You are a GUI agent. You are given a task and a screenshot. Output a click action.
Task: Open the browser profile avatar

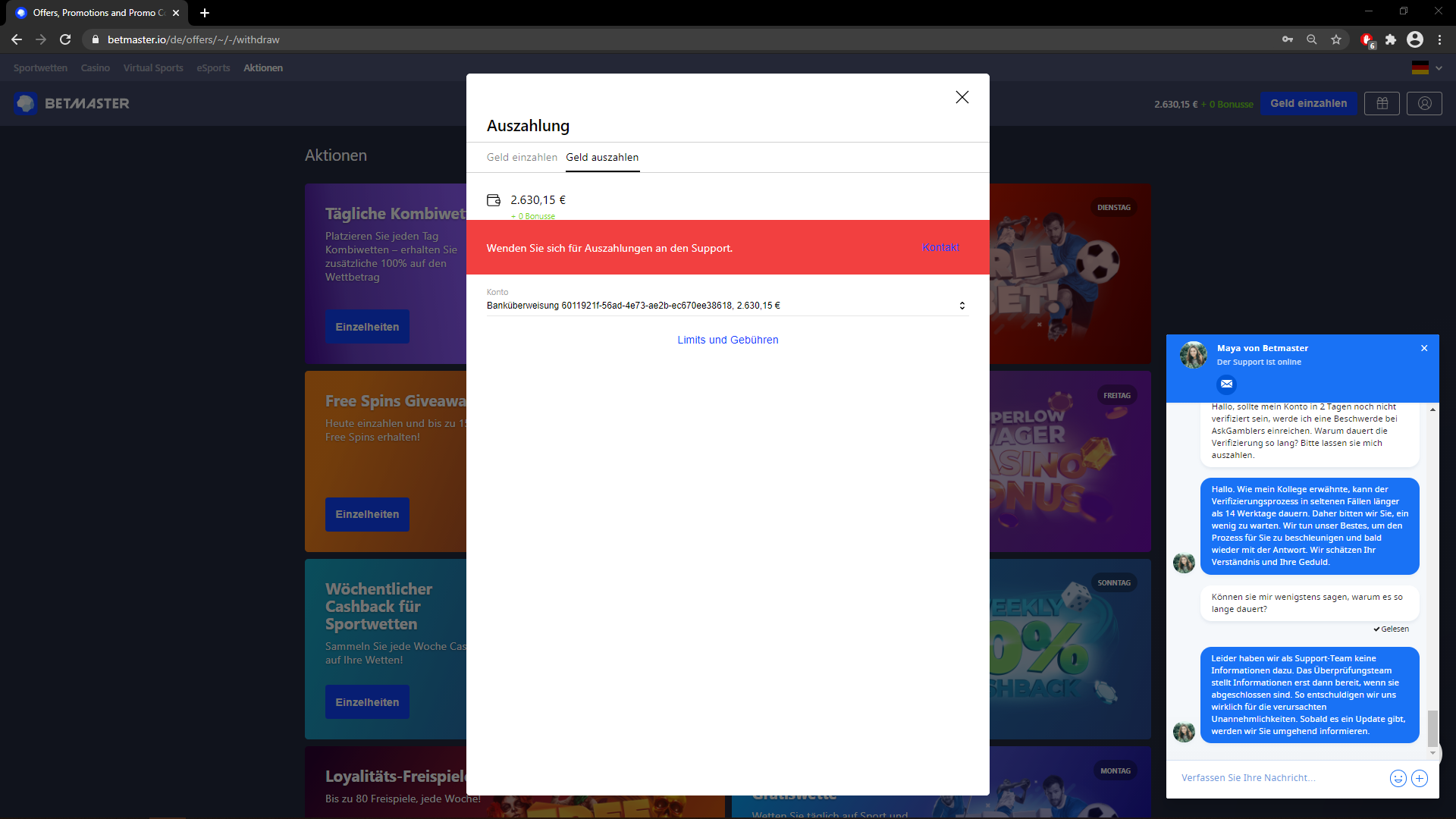pyautogui.click(x=1415, y=39)
